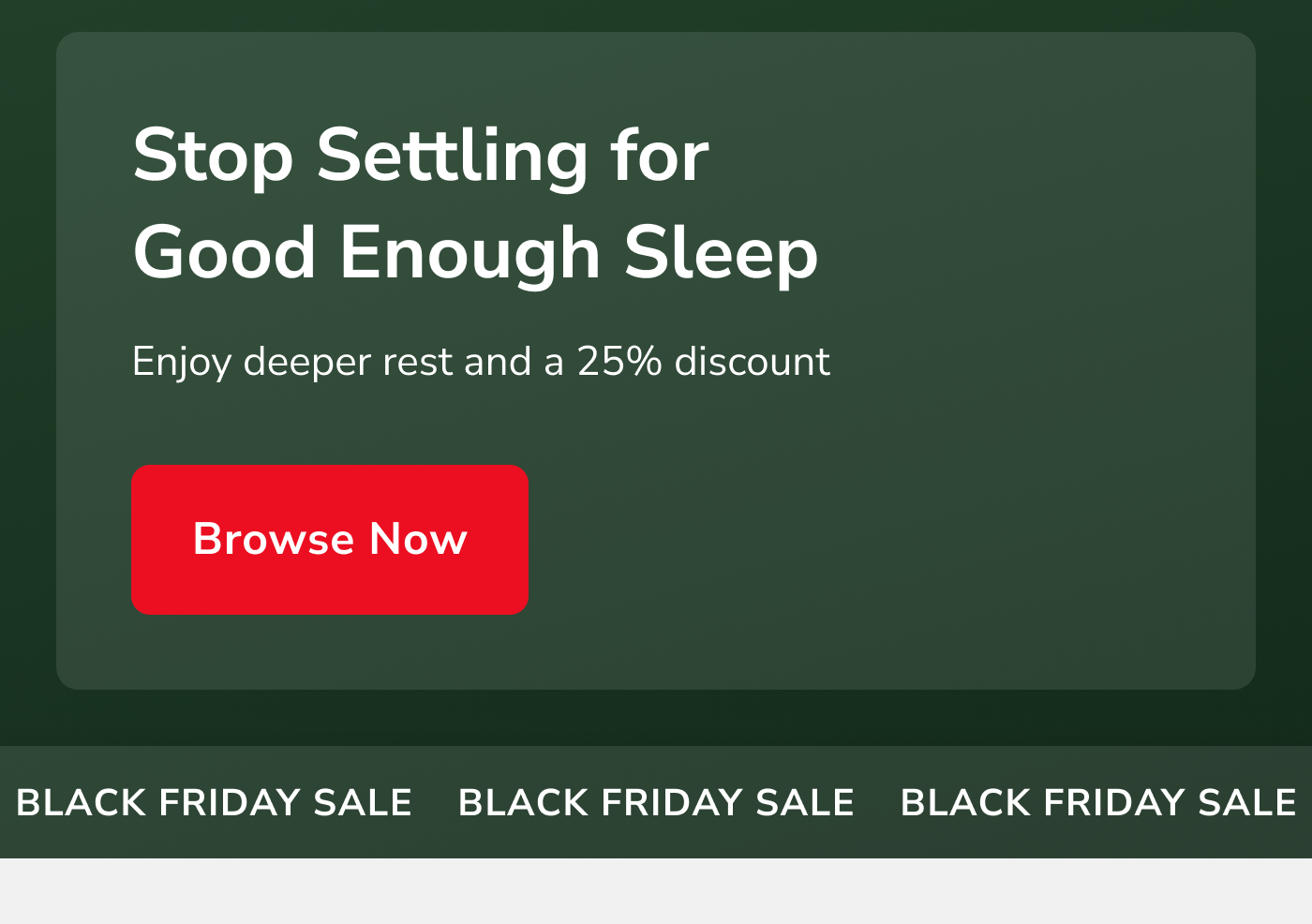Select the word "Settling" in the headline
1312x924 pixels.
(453, 156)
